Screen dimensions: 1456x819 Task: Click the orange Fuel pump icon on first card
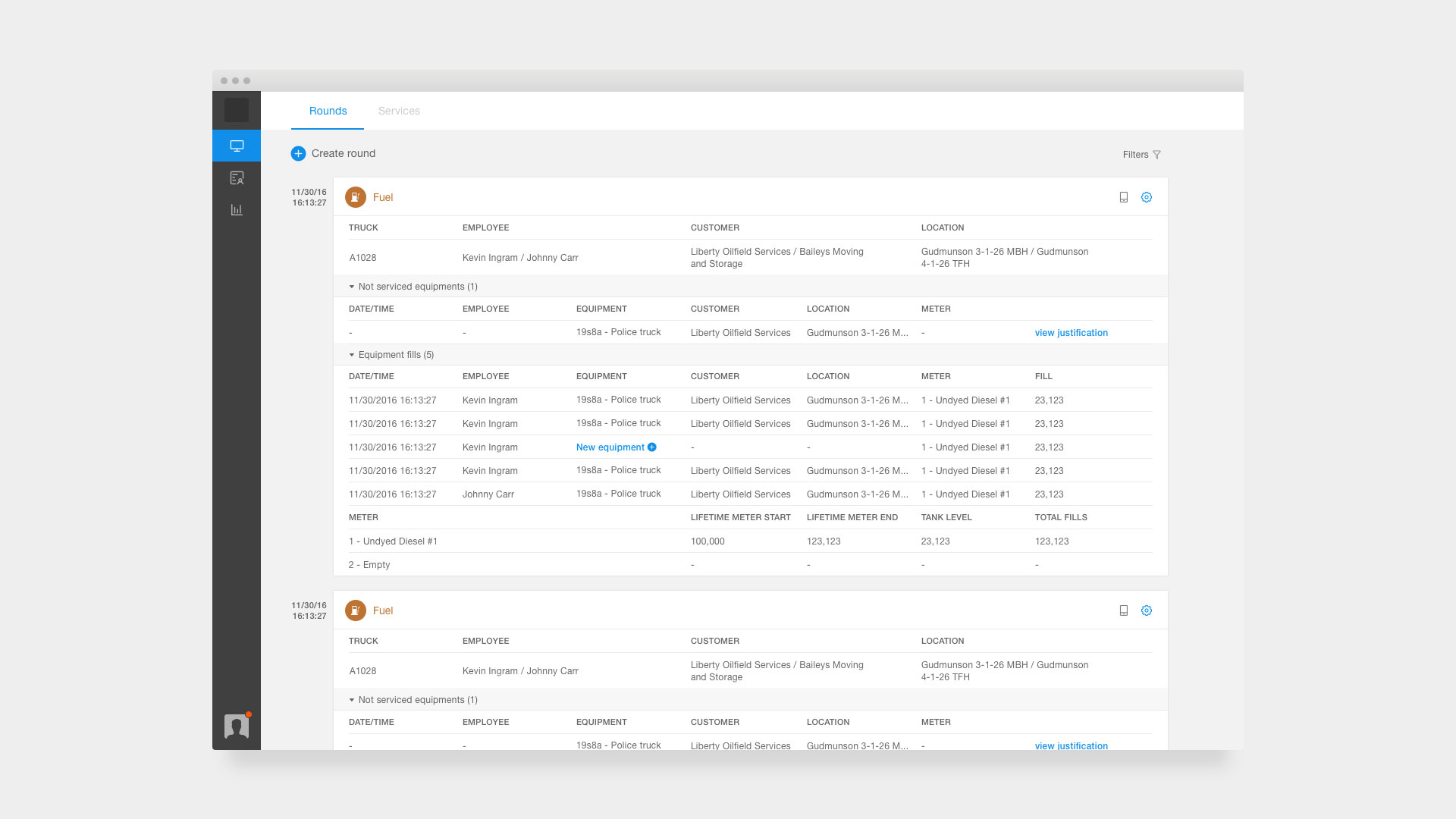coord(355,197)
